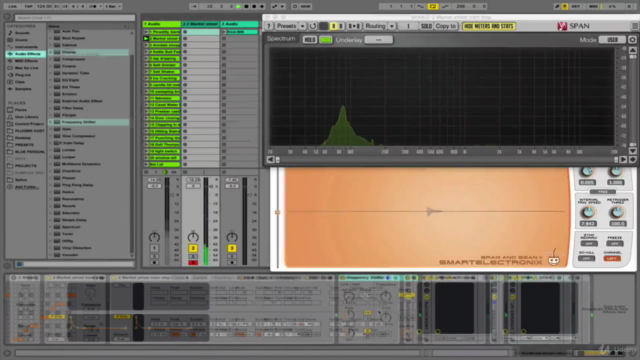Launch the Kick-909 clip on track 3
This screenshot has height=360, width=640.
224,32
